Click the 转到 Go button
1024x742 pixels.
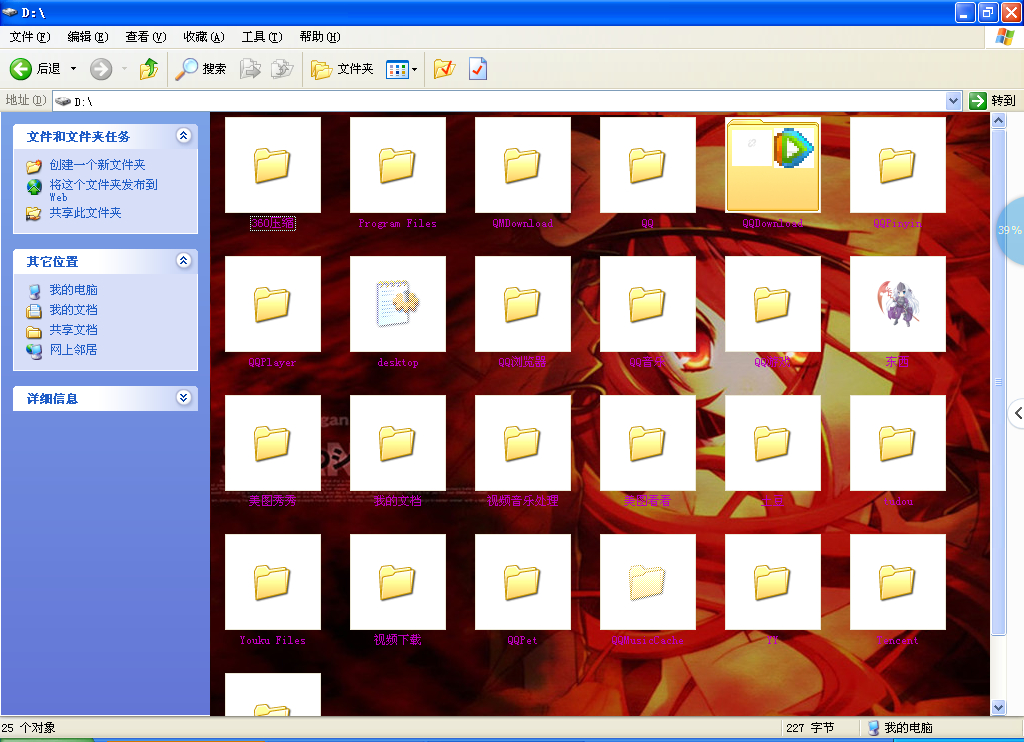click(993, 101)
